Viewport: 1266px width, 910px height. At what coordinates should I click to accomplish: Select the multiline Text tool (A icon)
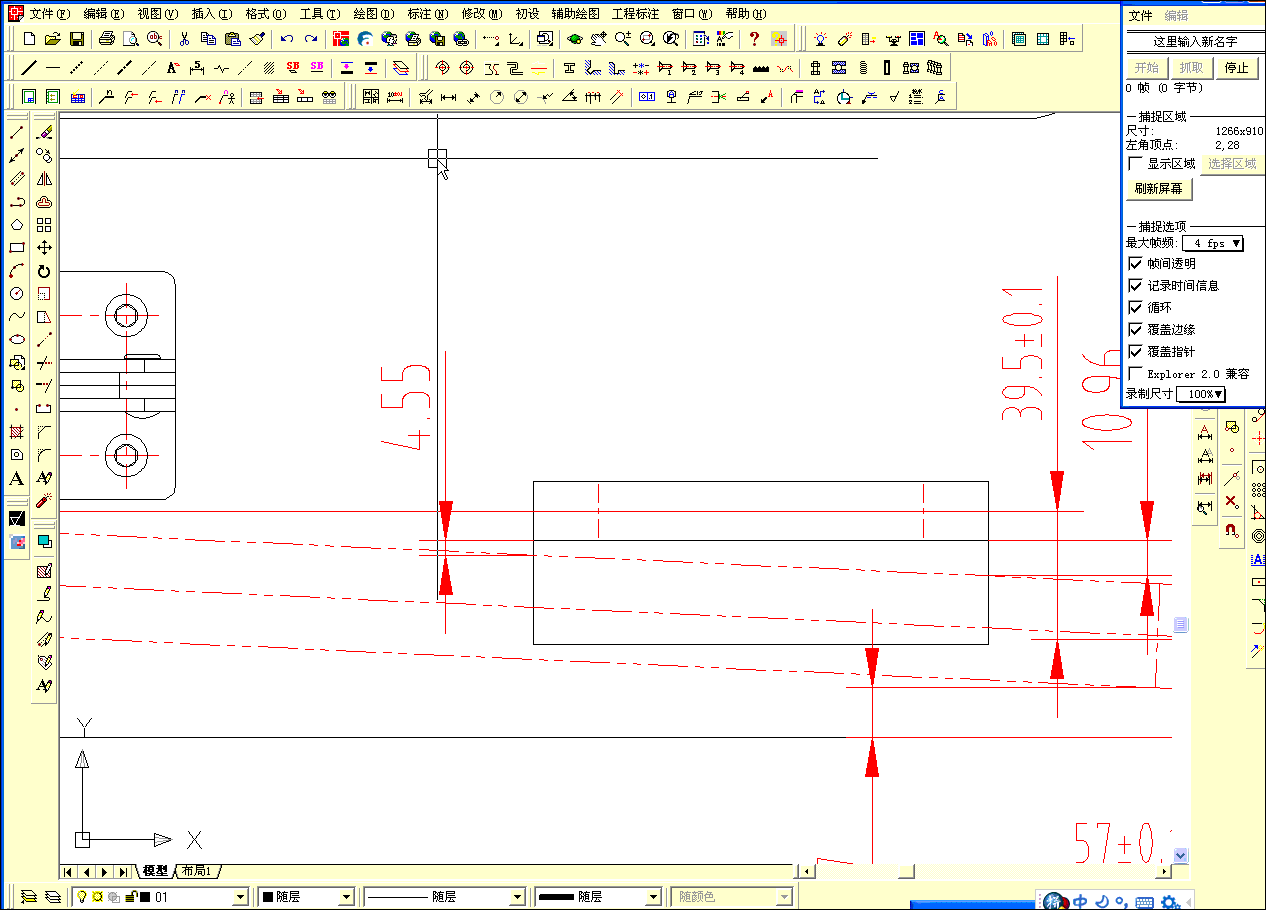pyautogui.click(x=17, y=478)
